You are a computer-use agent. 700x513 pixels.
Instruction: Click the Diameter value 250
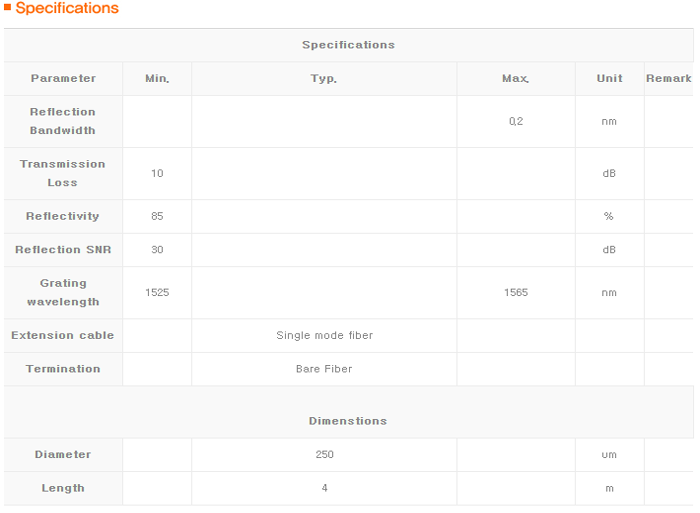(x=325, y=455)
